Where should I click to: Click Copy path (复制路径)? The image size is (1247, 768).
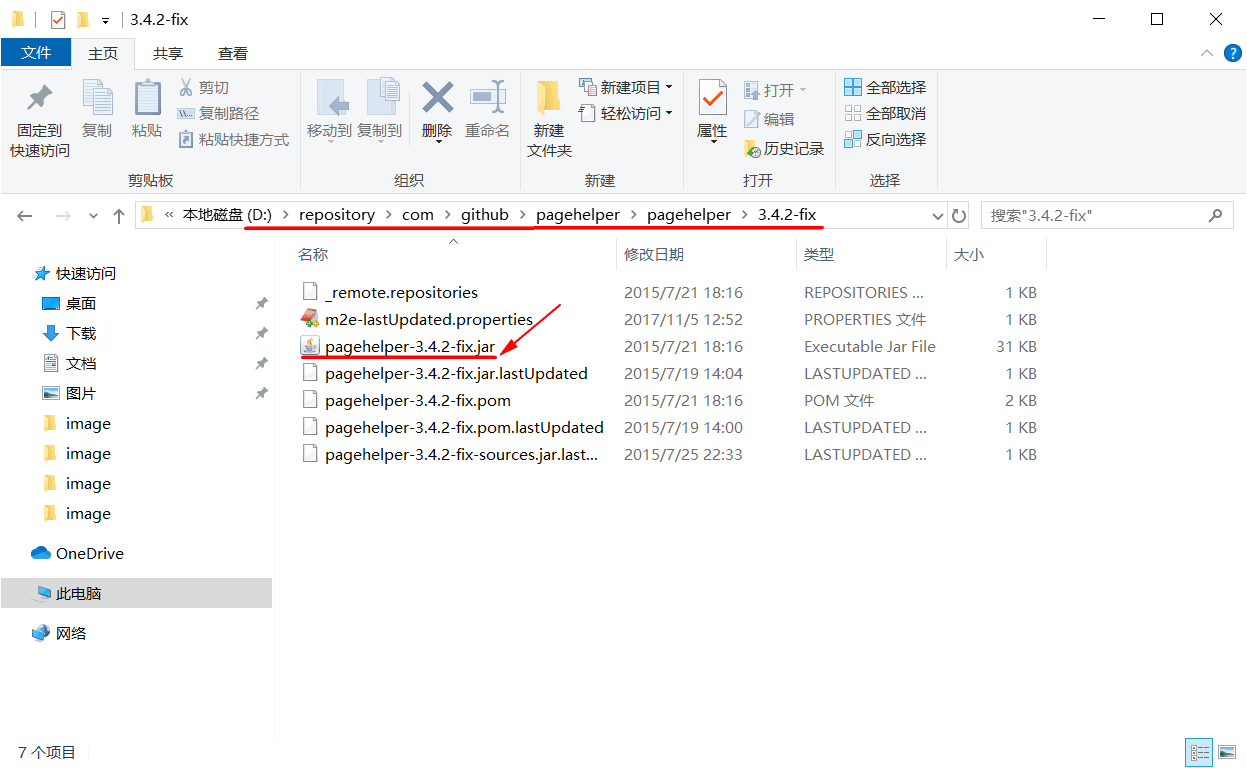coord(218,114)
